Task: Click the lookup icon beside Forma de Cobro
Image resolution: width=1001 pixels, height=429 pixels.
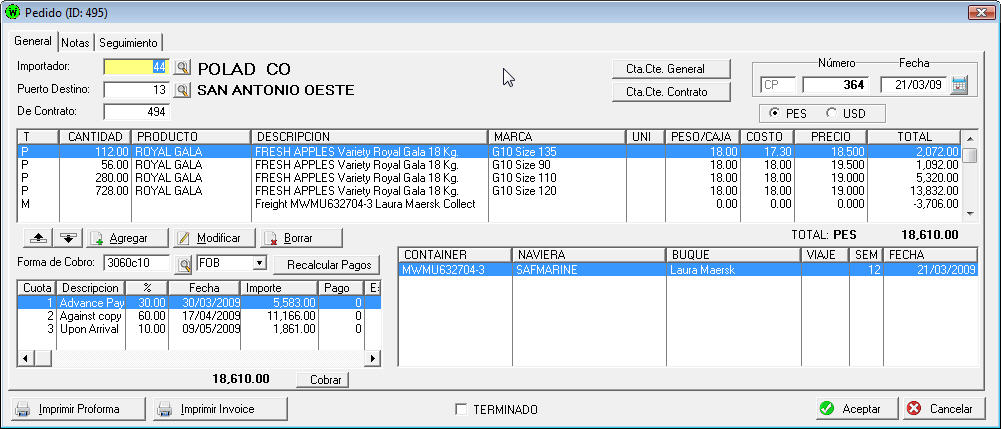Action: [x=184, y=264]
